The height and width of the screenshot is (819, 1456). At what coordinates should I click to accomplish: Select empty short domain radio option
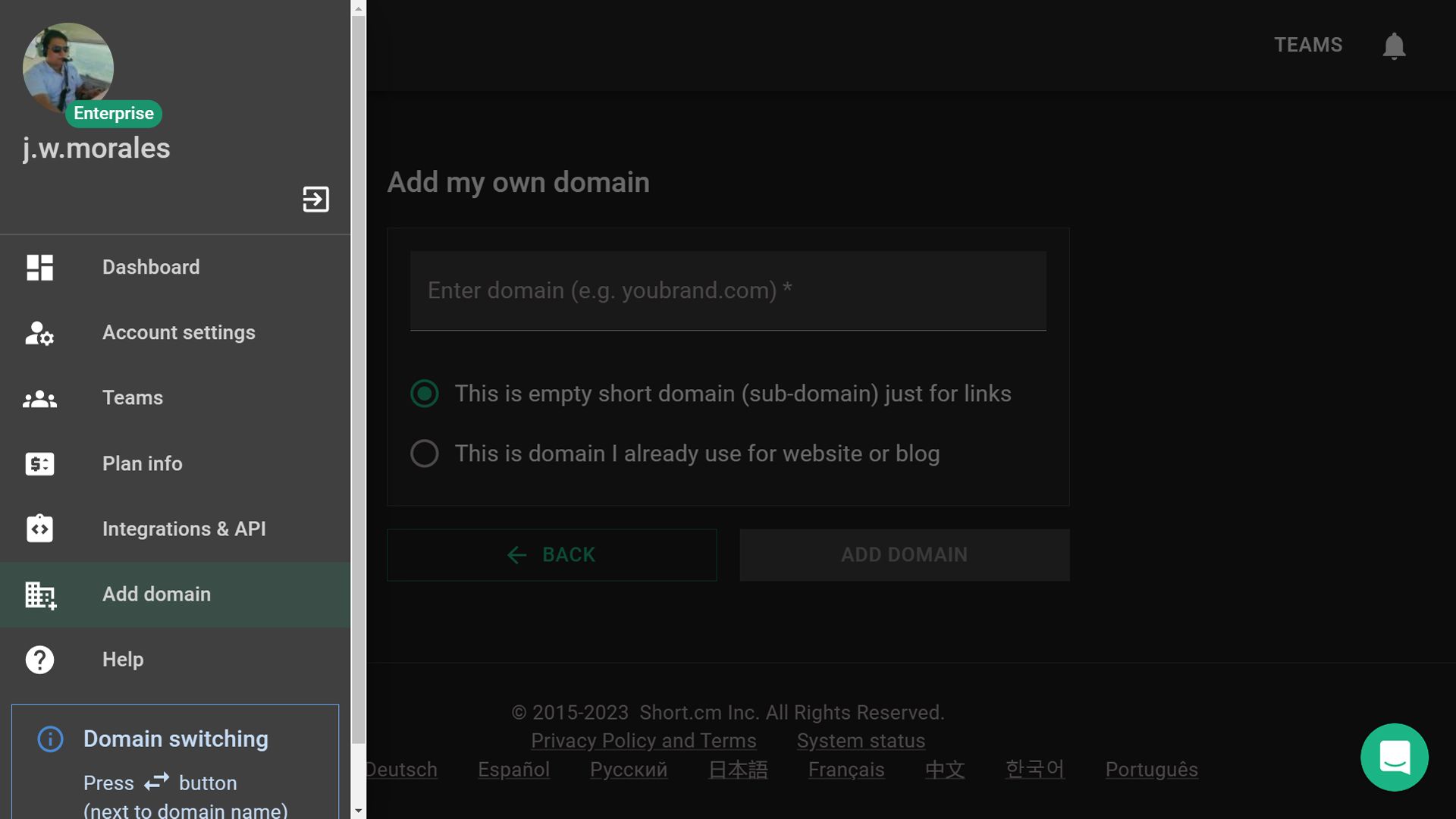425,394
